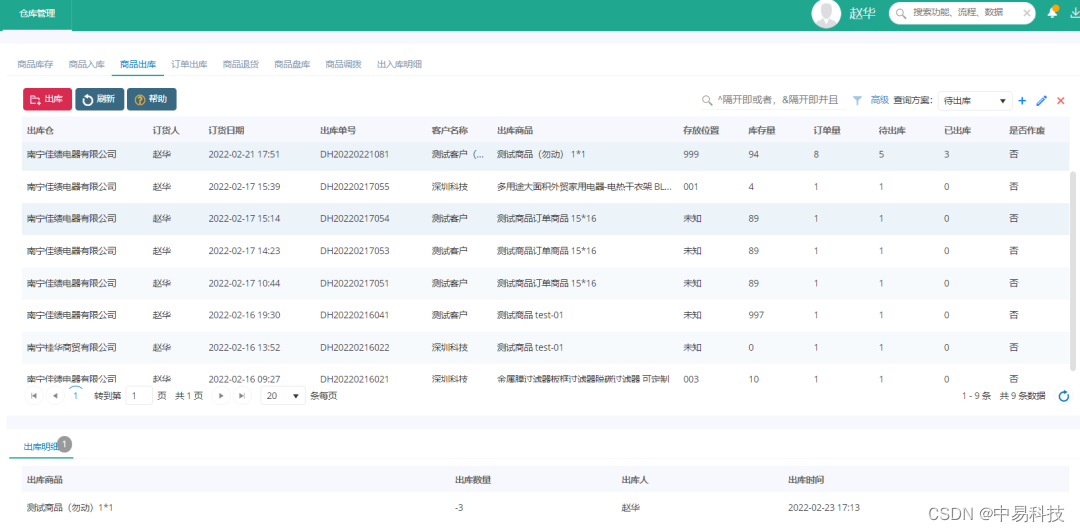Viewport: 1080px width, 532px height.
Task: Switch to 订单出库 tab
Action: click(189, 64)
